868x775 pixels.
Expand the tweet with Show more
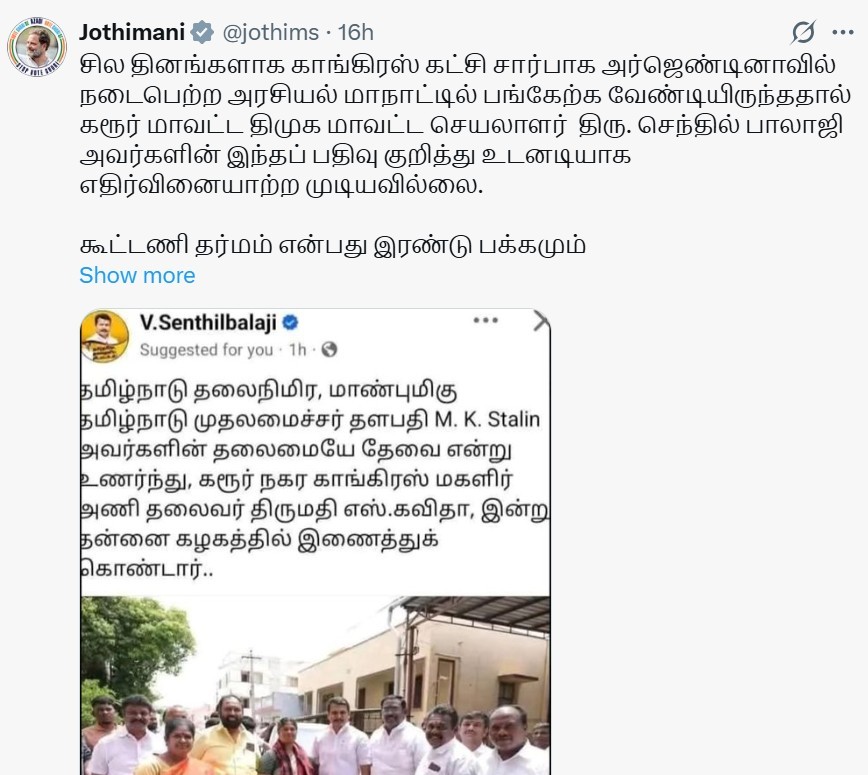137,275
